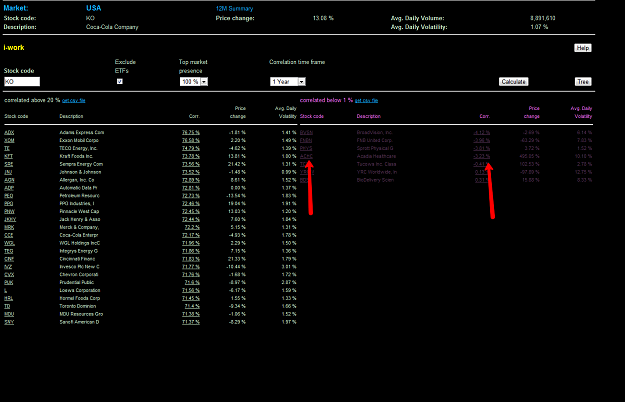
Task: Click Acadia Healthcare's correlation link
Action: (482, 156)
